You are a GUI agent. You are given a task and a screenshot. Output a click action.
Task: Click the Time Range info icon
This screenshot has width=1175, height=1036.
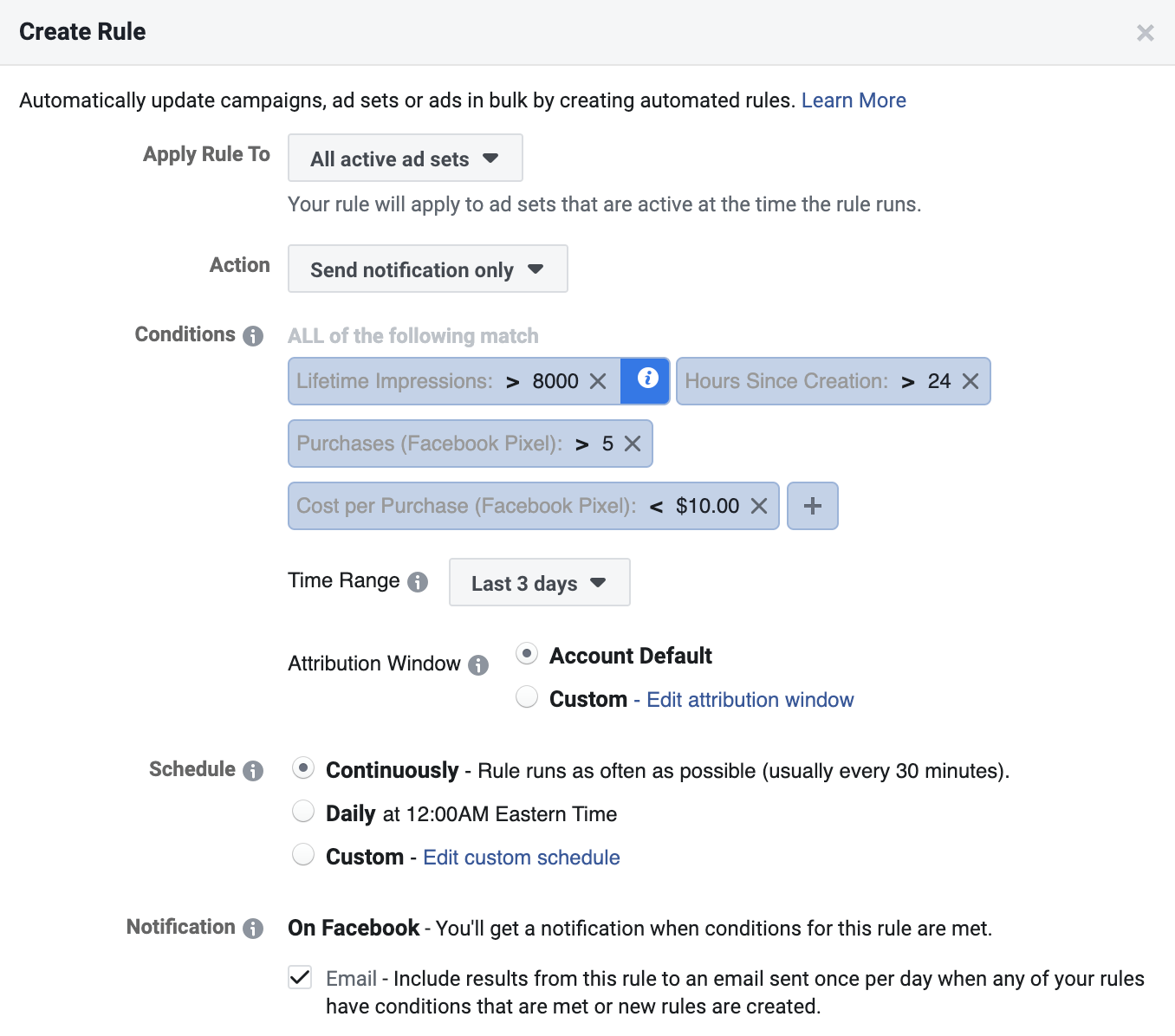point(418,582)
